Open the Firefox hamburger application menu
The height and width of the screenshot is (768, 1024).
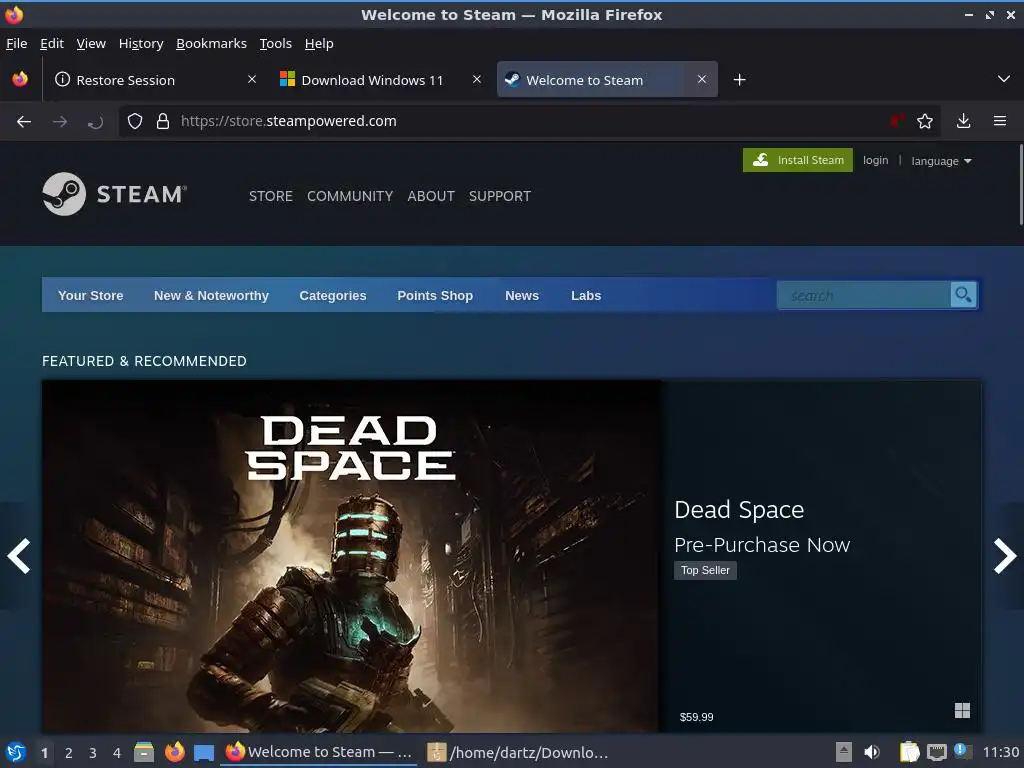[999, 121]
